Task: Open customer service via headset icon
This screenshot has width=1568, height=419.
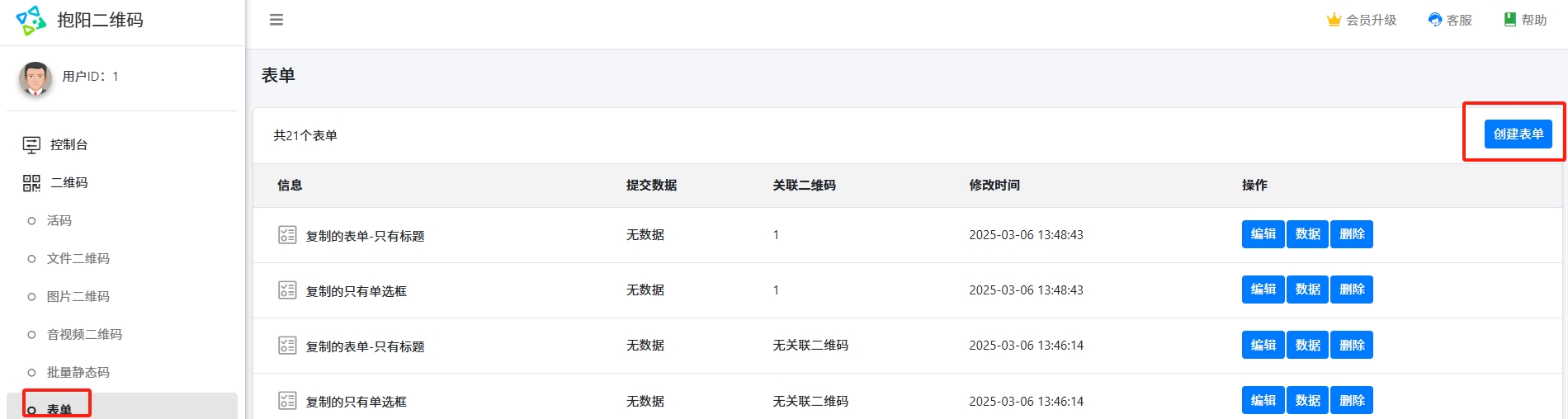Action: click(1435, 20)
